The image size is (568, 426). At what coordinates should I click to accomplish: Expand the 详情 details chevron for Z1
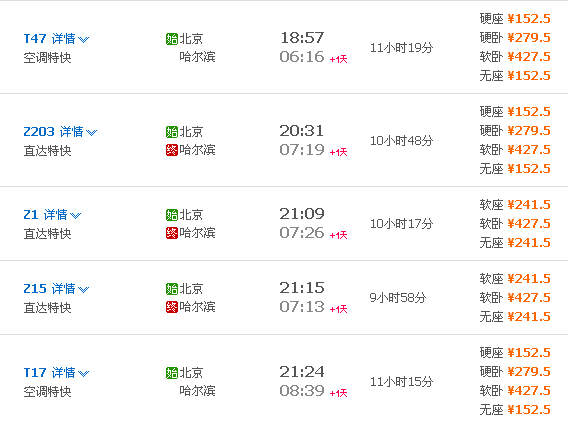point(76,216)
